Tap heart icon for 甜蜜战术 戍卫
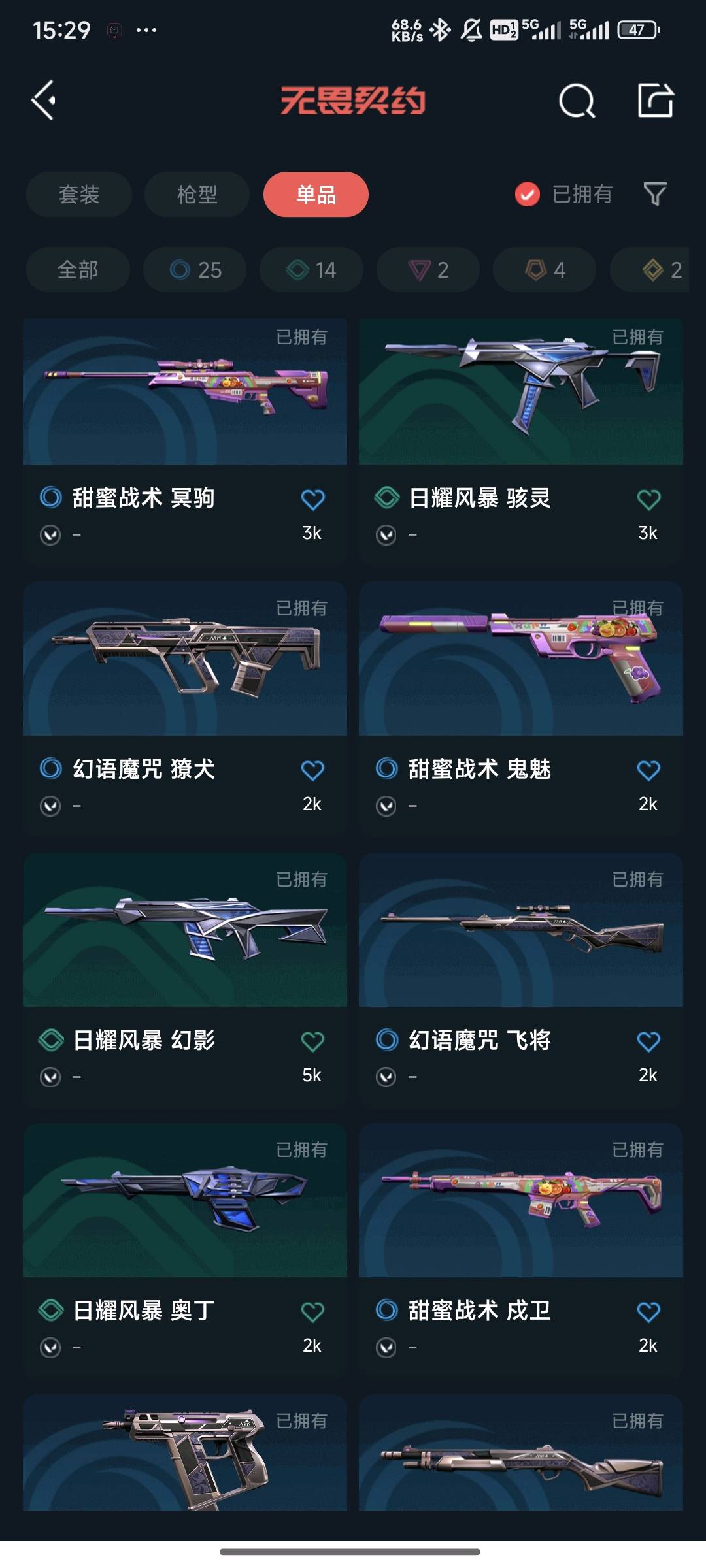 click(648, 1312)
